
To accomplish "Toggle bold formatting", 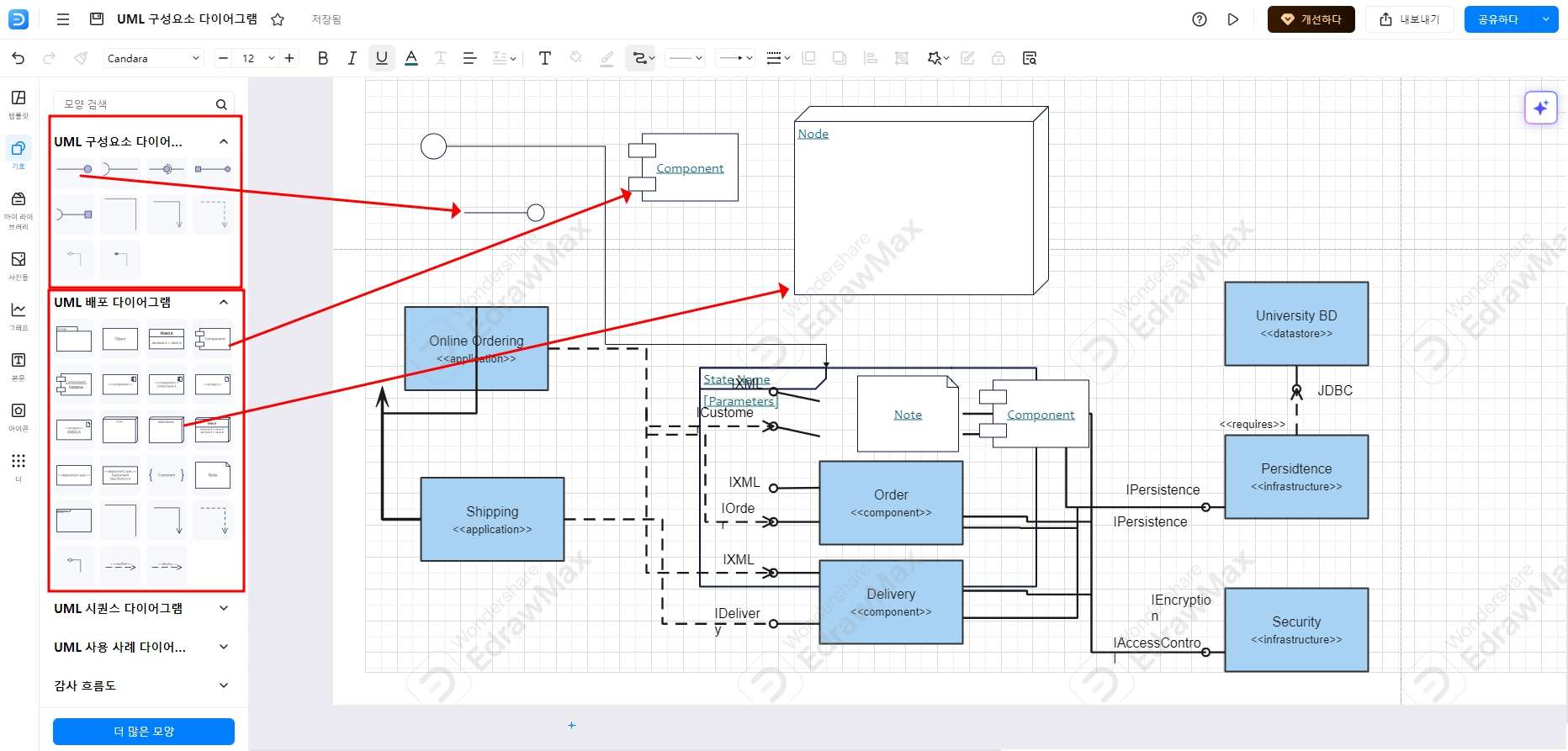I will (x=323, y=58).
